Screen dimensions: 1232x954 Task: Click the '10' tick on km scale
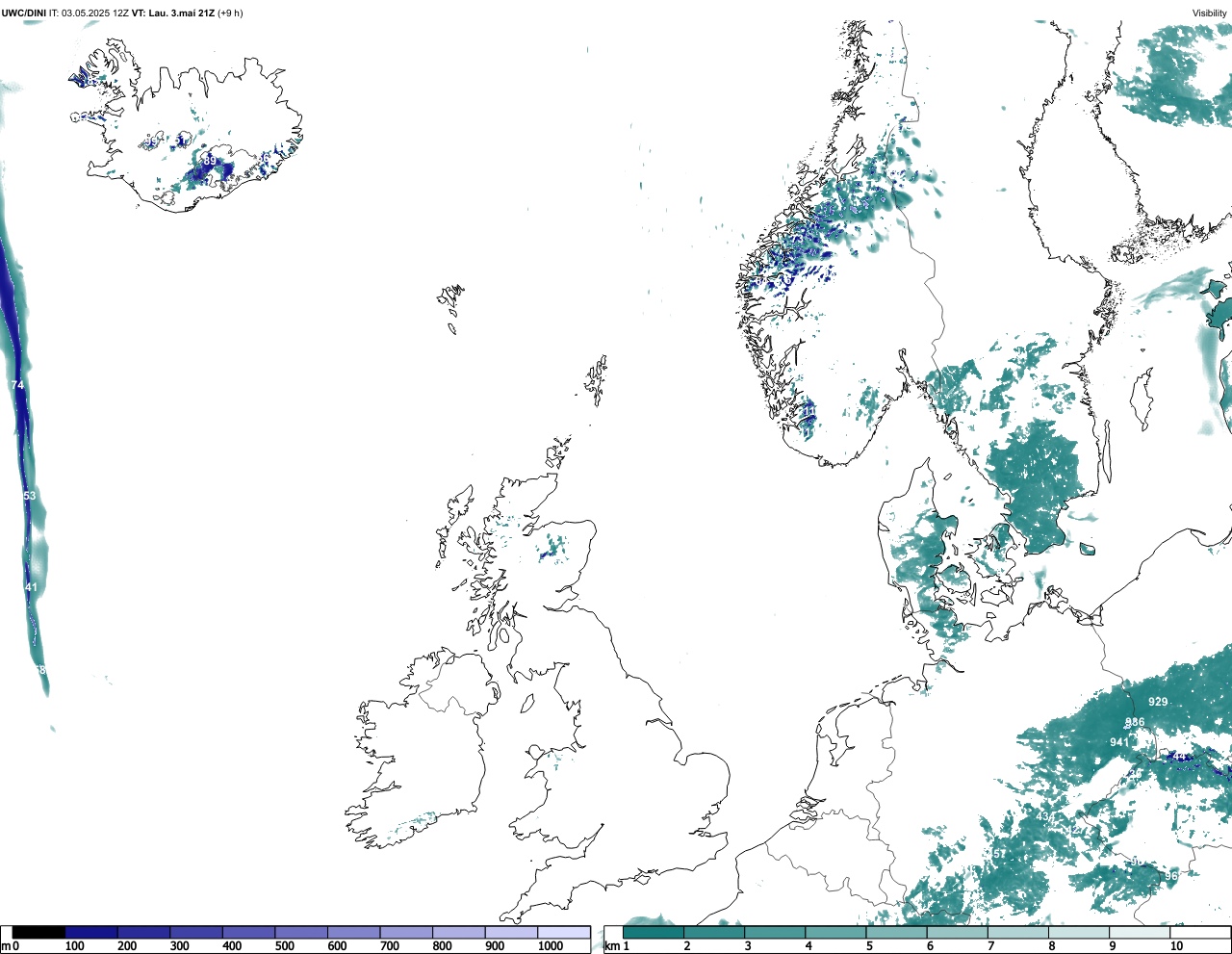(x=1176, y=946)
